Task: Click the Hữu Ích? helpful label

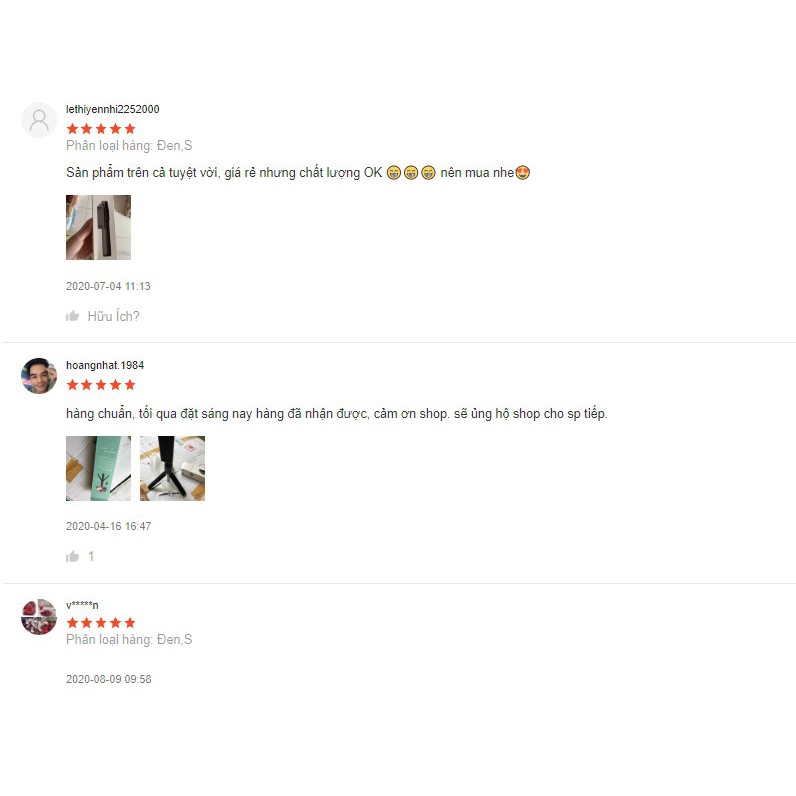Action: pos(113,316)
